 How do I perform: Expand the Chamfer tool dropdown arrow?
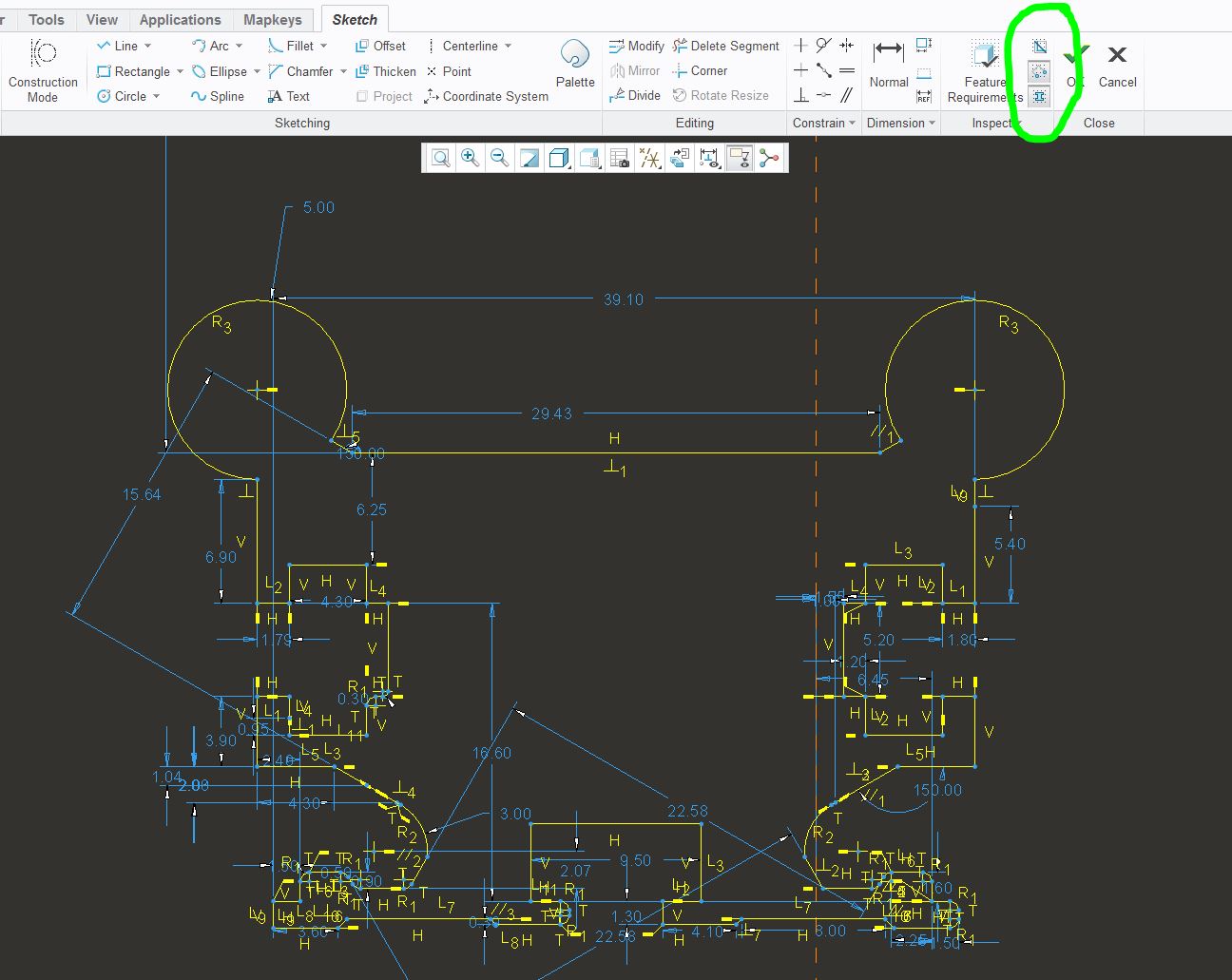tap(343, 71)
